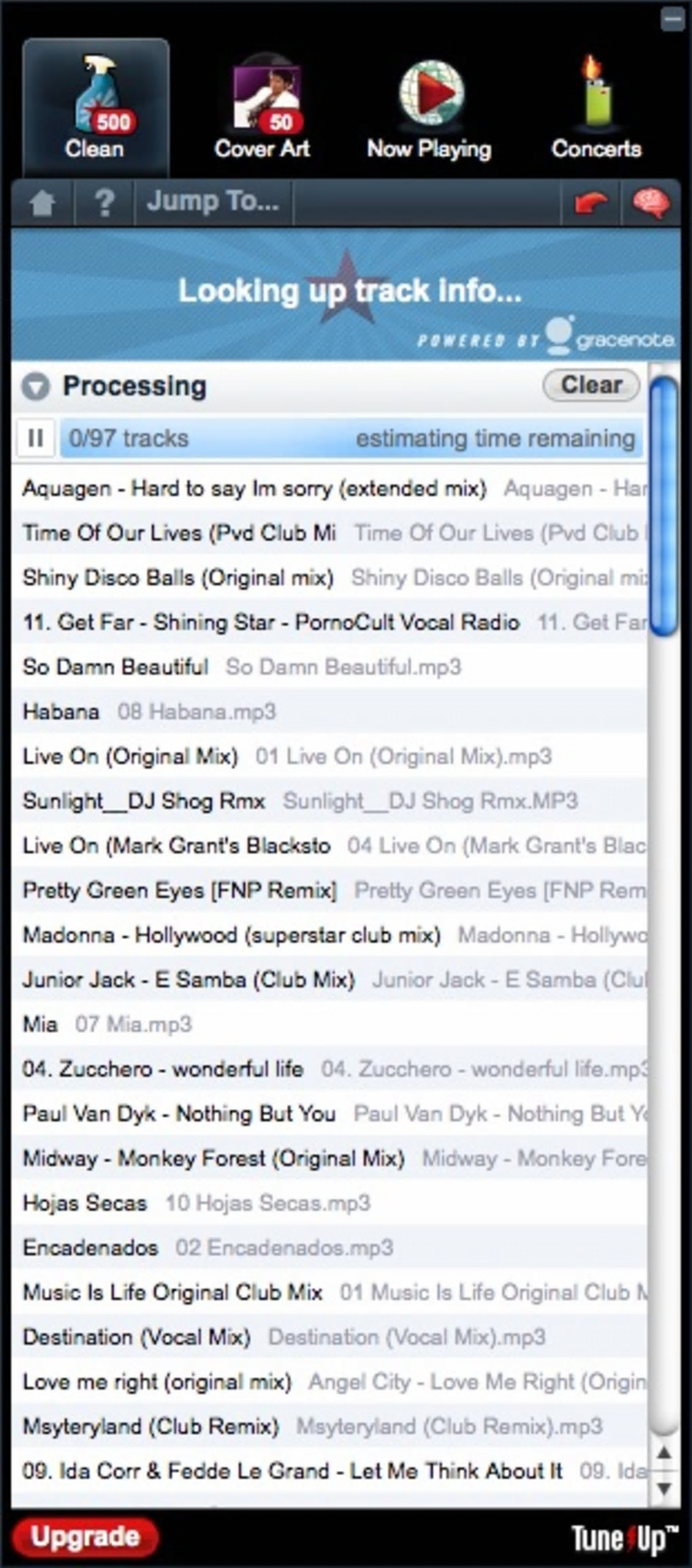692x1568 pixels.
Task: Select 'Midway - Monkey Forest (Original Mix)'
Action: click(329, 1159)
